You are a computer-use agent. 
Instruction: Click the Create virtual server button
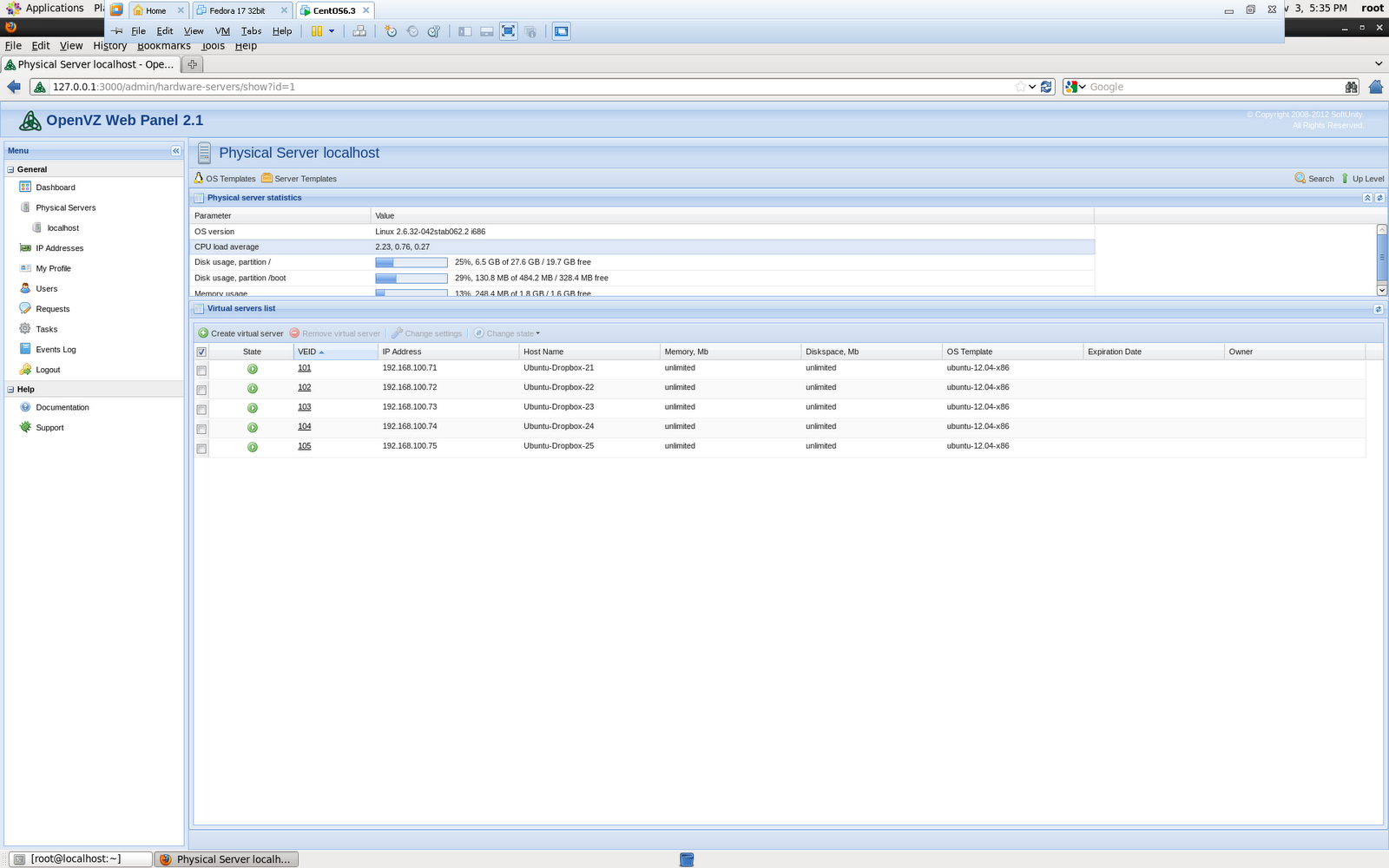tap(240, 333)
